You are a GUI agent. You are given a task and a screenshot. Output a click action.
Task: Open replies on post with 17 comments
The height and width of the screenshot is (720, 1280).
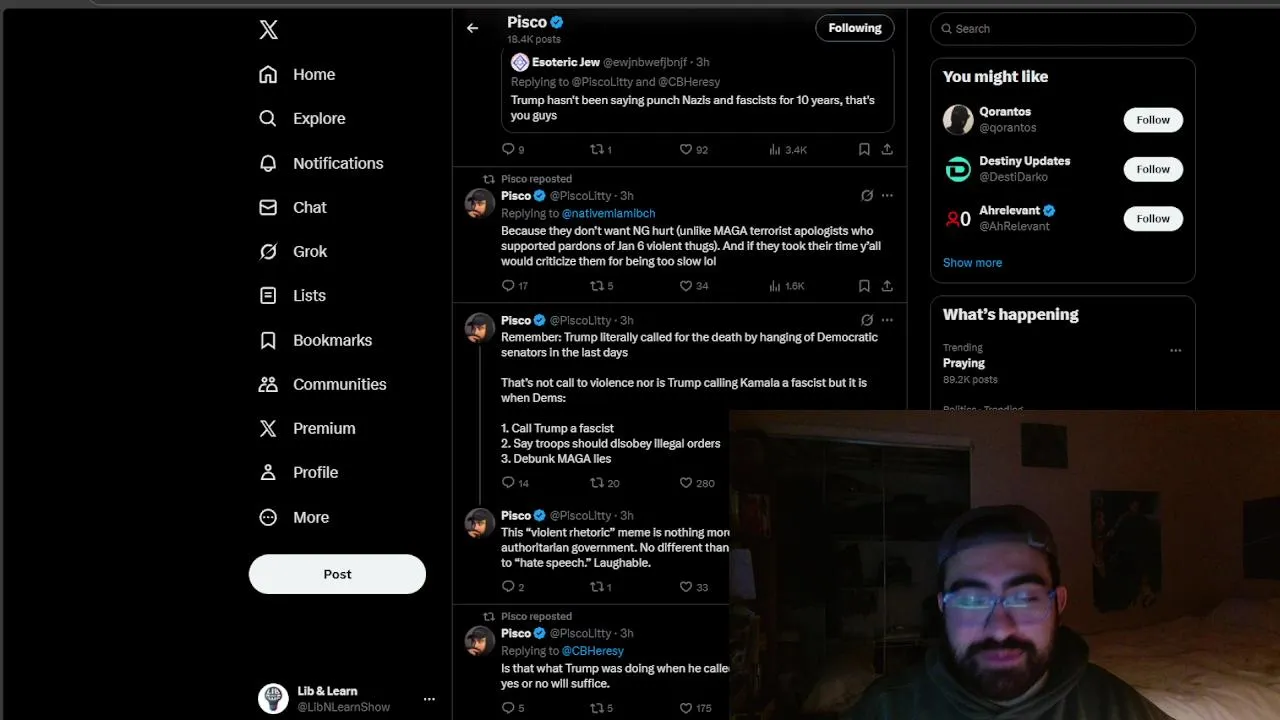[x=515, y=286]
